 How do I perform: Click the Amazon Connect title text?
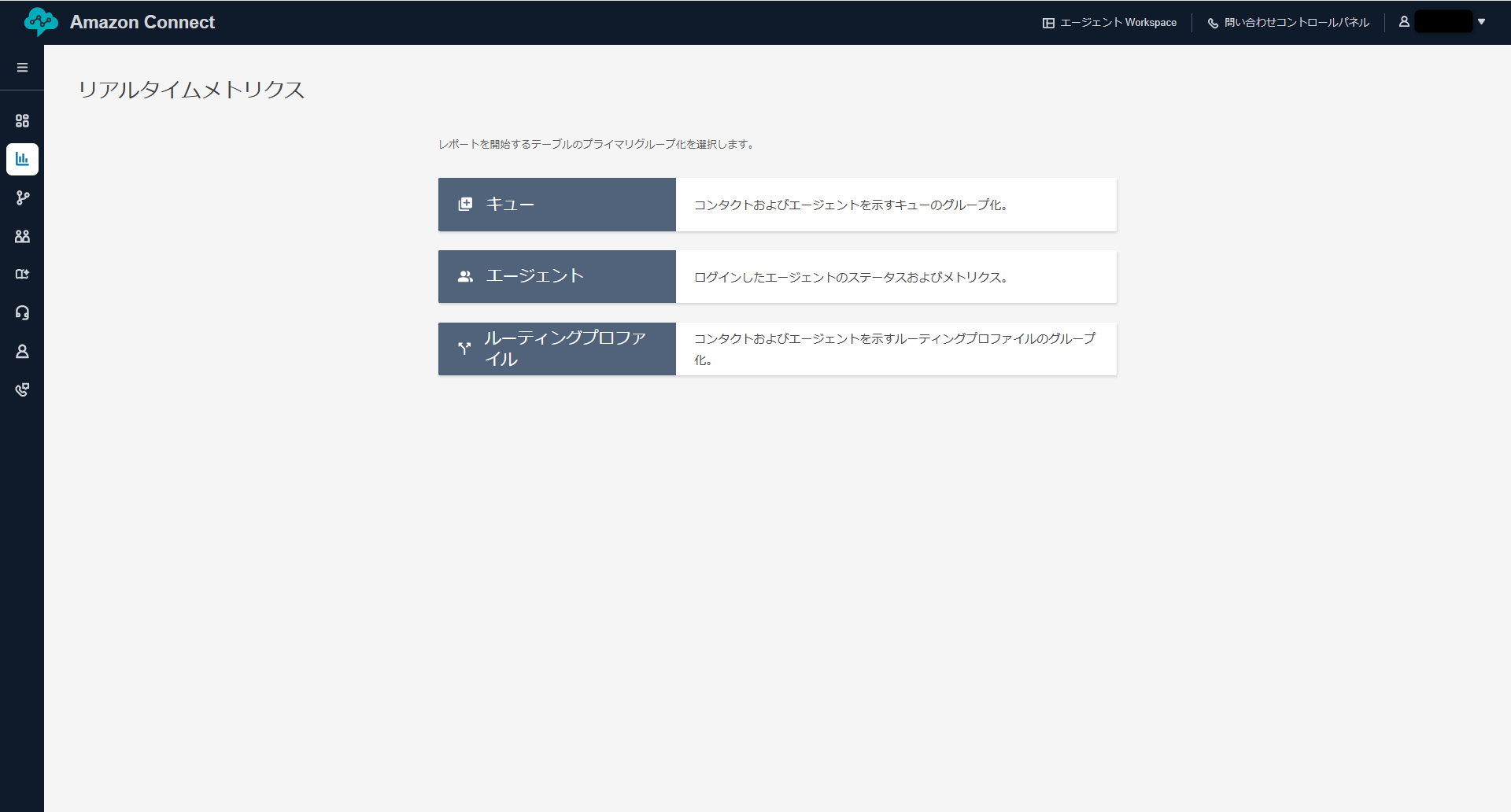pos(142,22)
